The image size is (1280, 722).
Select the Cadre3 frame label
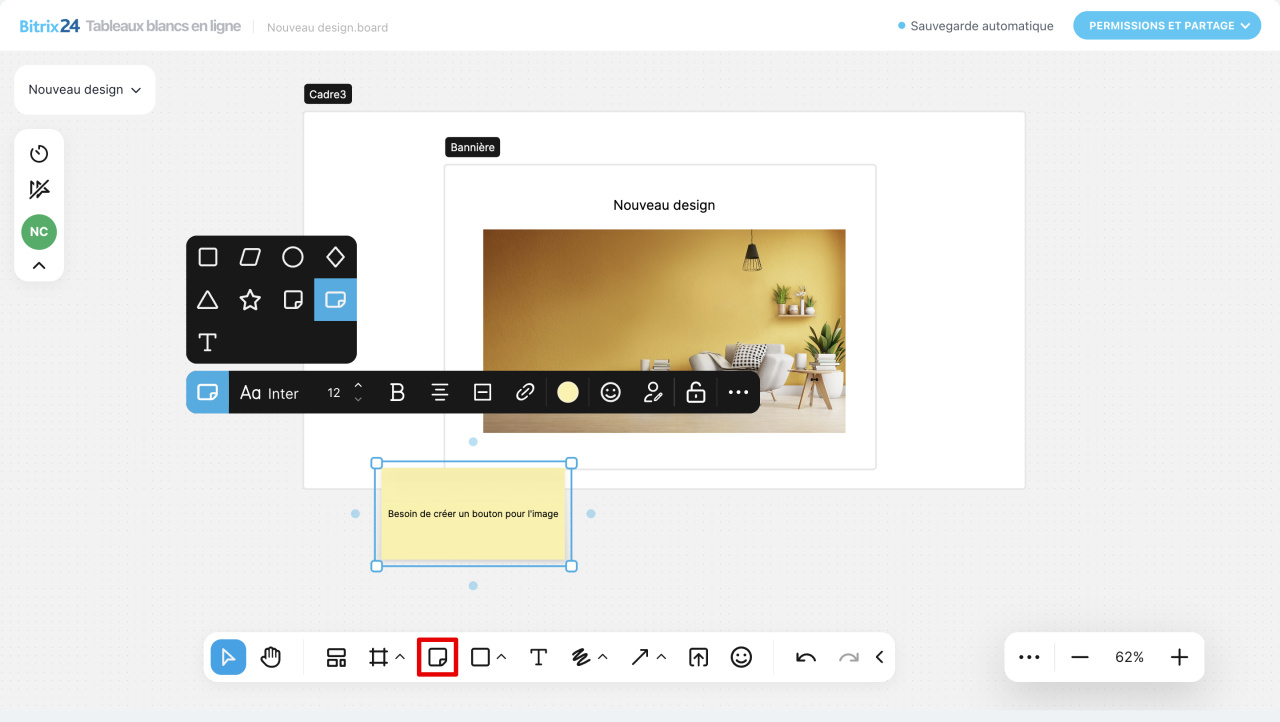[x=328, y=94]
